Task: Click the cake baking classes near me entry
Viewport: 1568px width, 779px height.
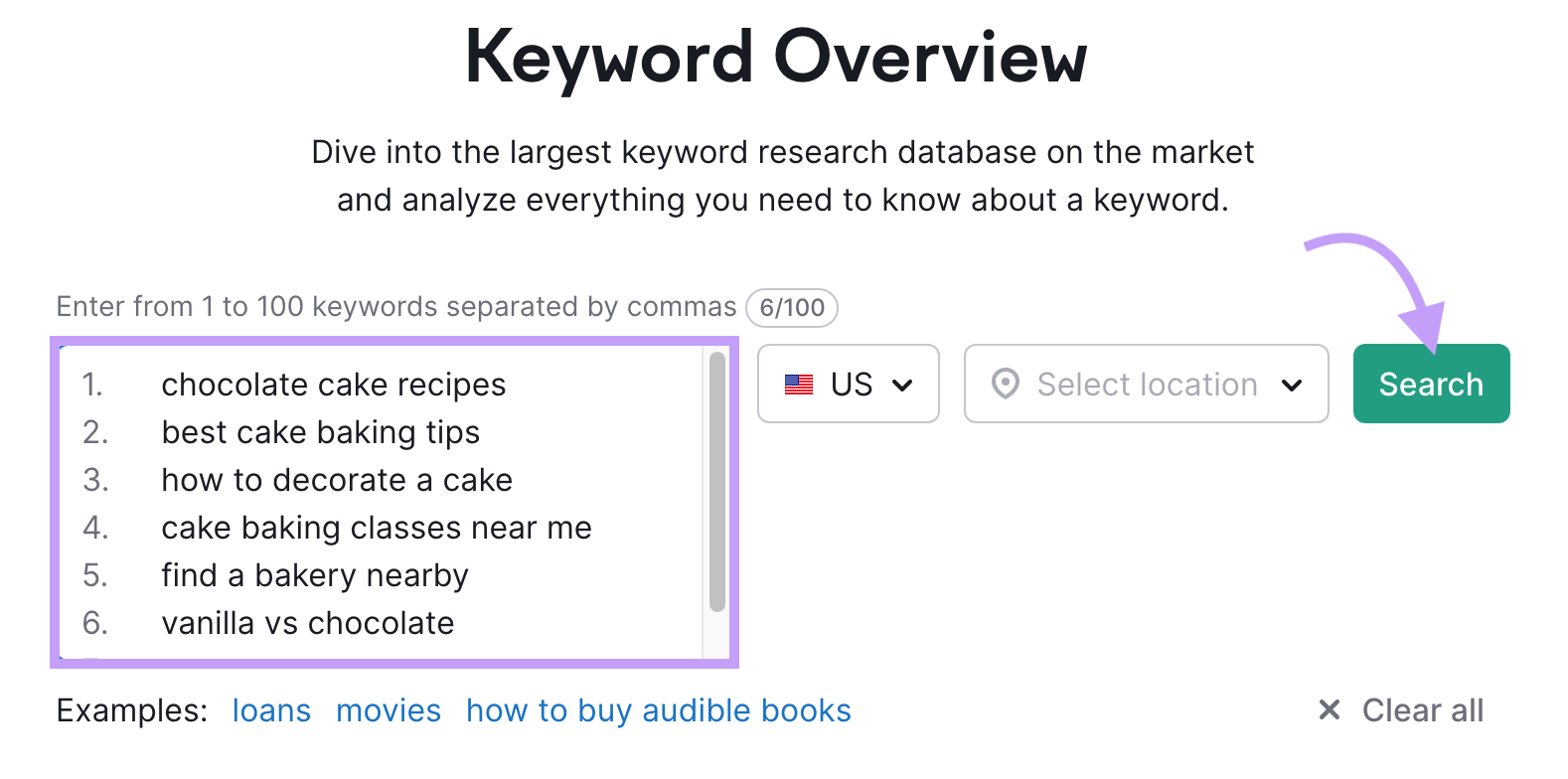Action: coord(377,528)
